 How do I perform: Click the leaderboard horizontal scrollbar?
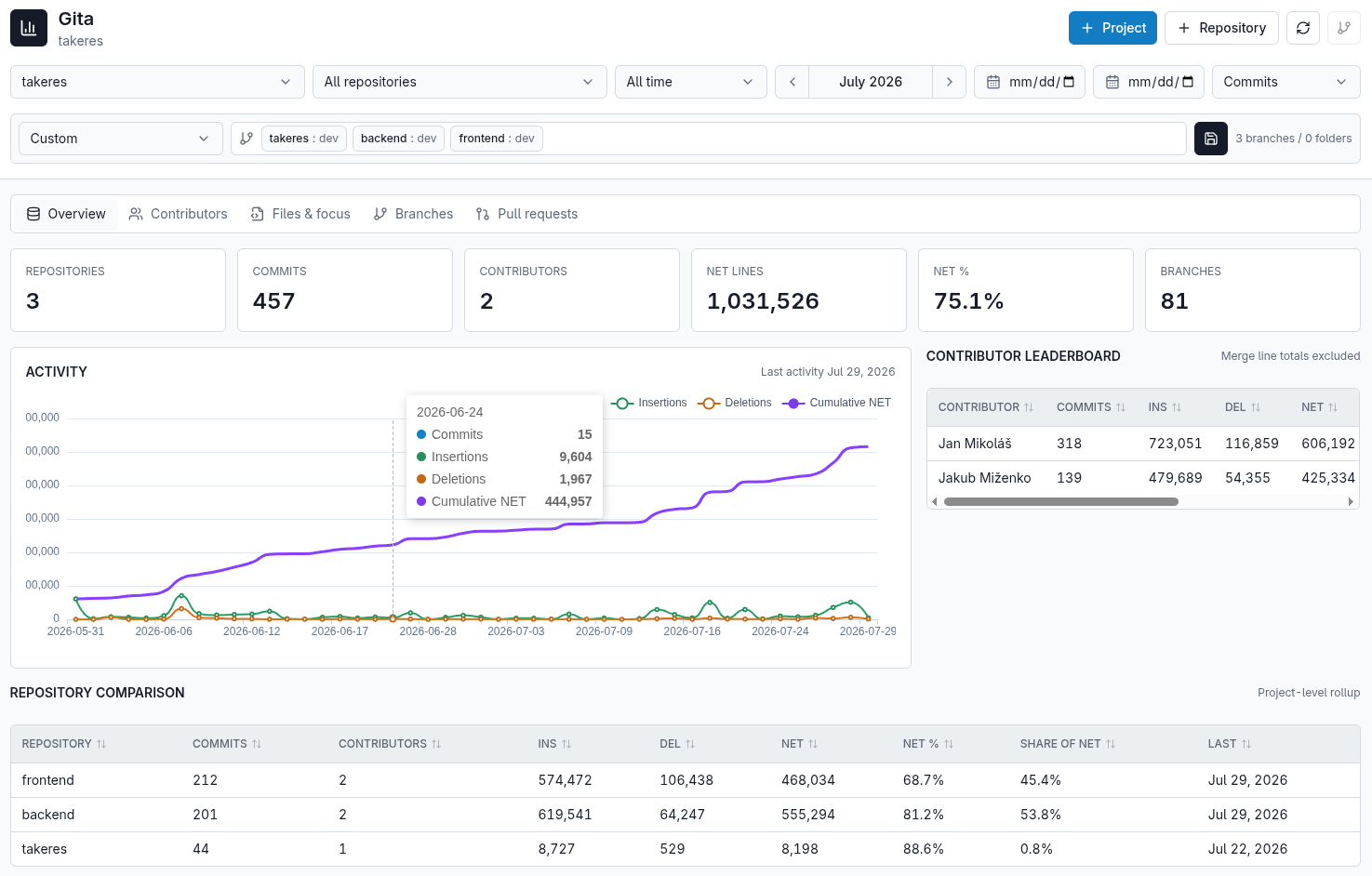click(1060, 501)
